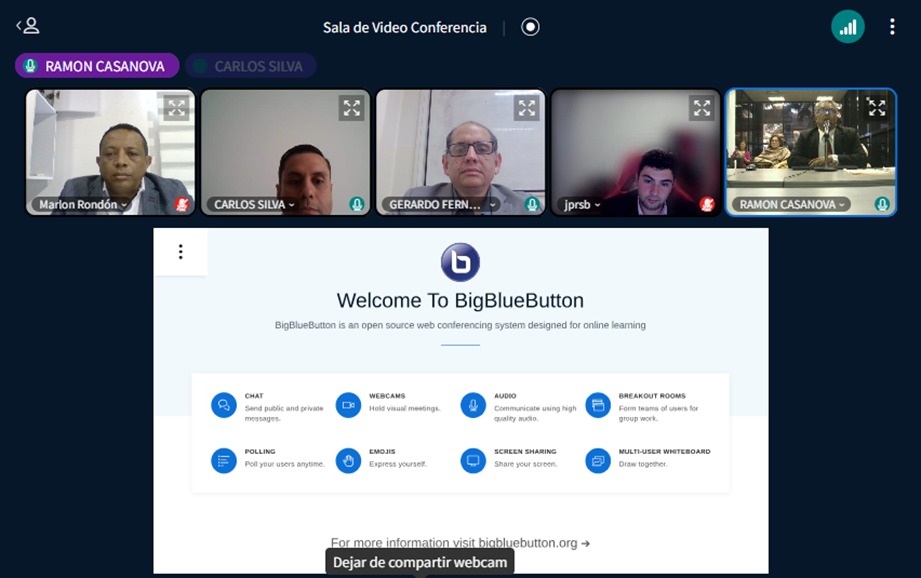Click the Emojis hand icon
The width and height of the screenshot is (921, 578).
[x=348, y=461]
